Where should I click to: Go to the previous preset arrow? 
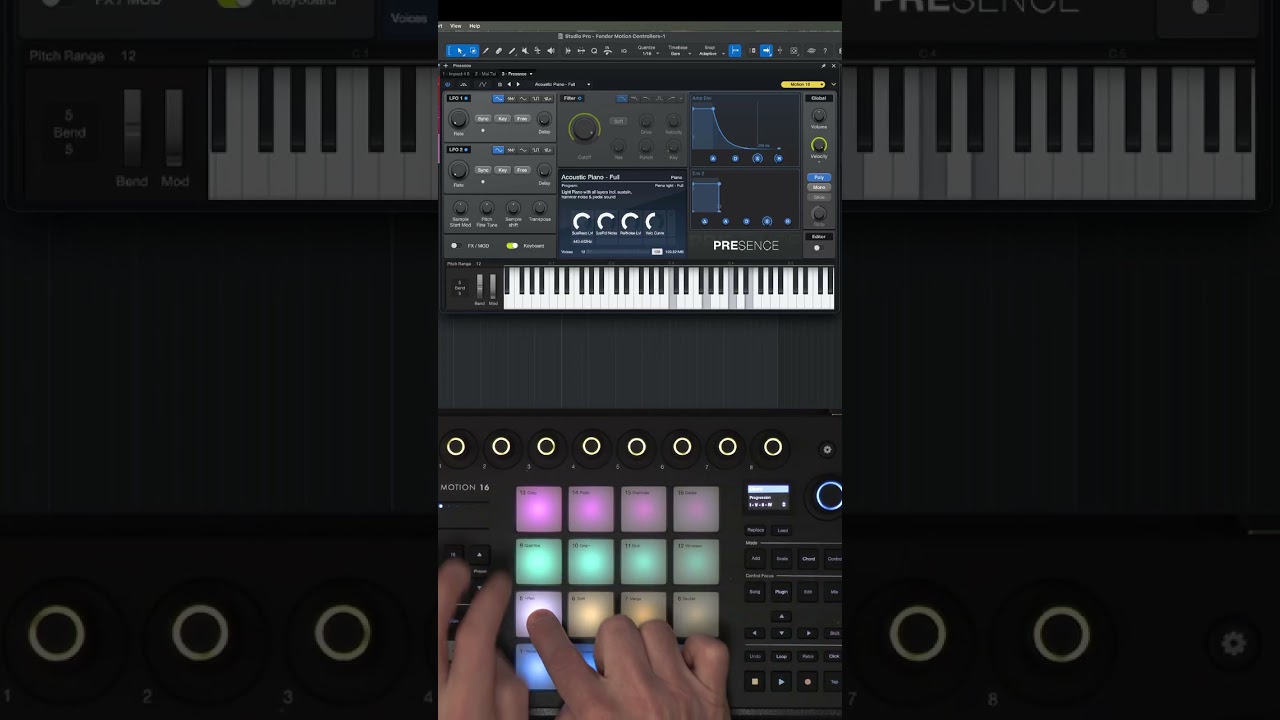509,85
